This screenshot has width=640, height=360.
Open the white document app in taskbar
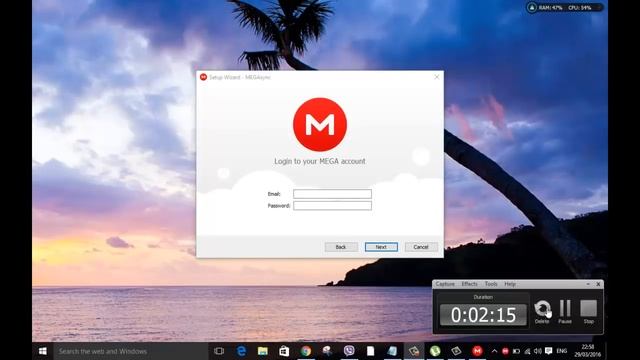(370, 351)
